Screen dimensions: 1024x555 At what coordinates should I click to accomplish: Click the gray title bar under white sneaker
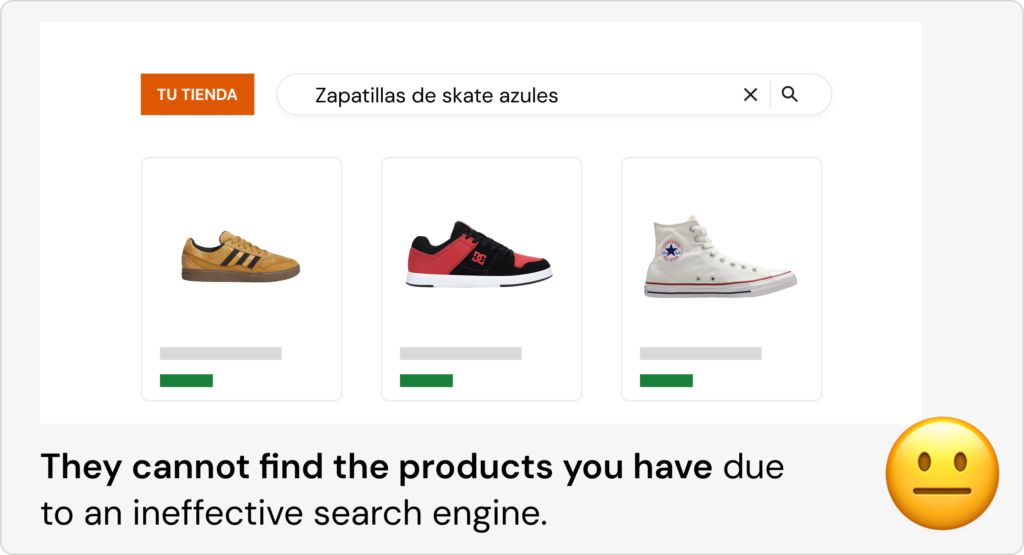700,353
